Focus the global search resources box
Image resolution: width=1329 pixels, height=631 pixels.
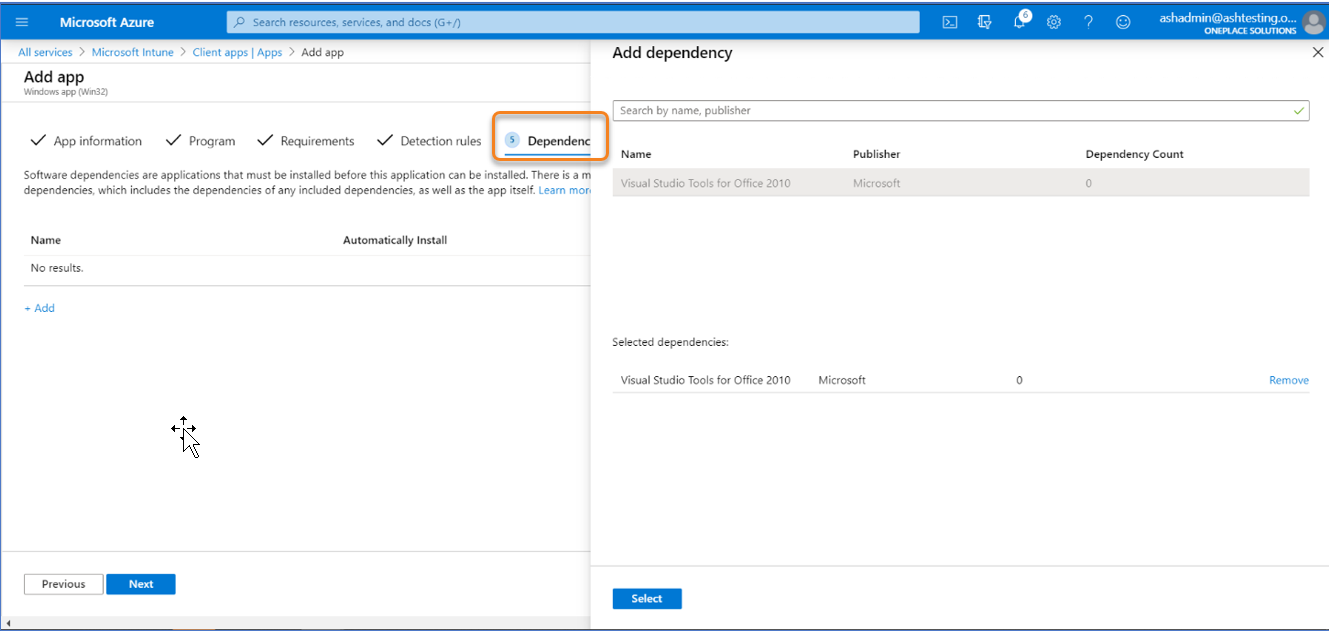573,22
